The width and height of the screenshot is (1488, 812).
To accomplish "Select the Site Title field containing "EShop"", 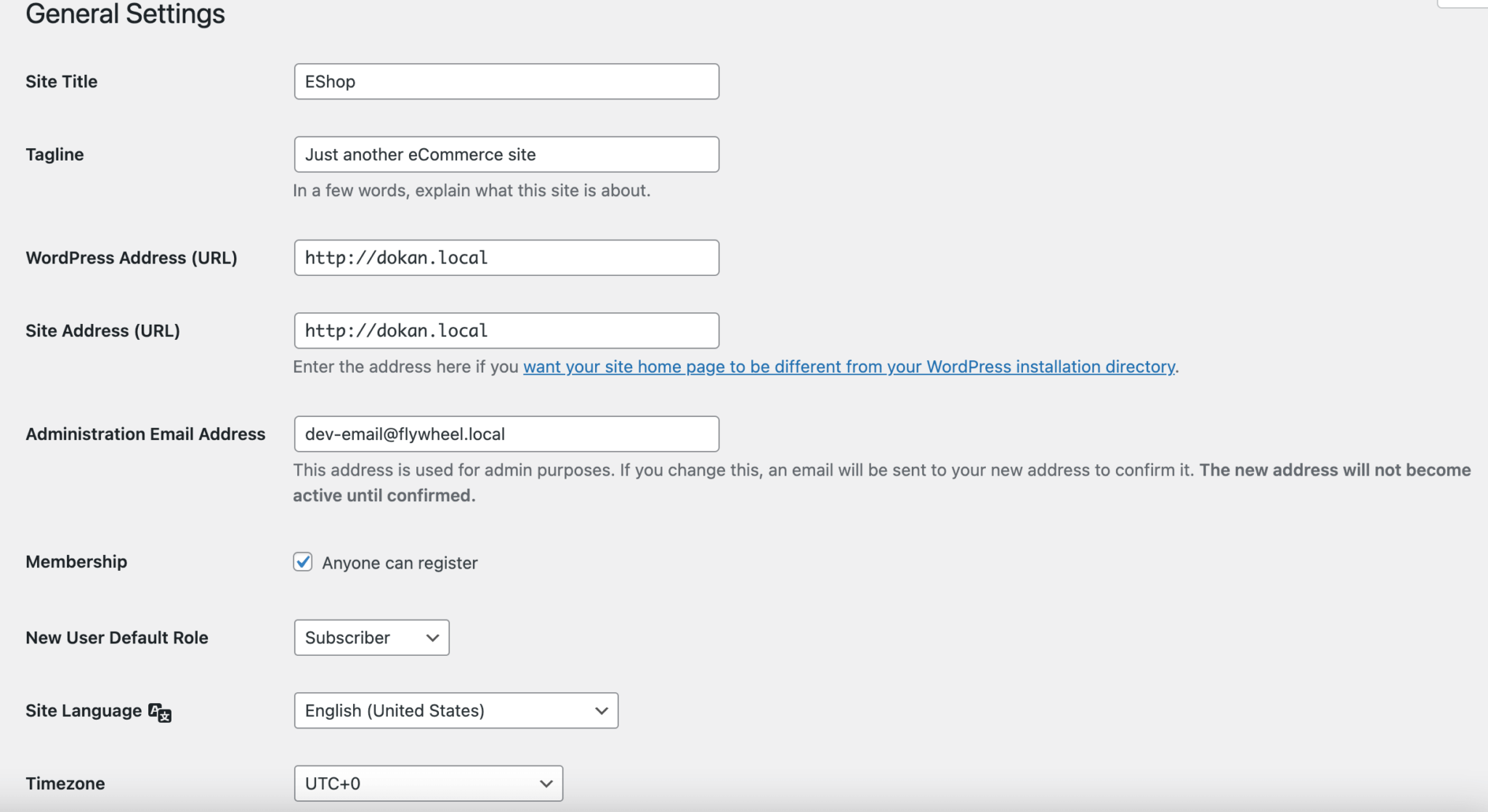I will click(x=505, y=81).
